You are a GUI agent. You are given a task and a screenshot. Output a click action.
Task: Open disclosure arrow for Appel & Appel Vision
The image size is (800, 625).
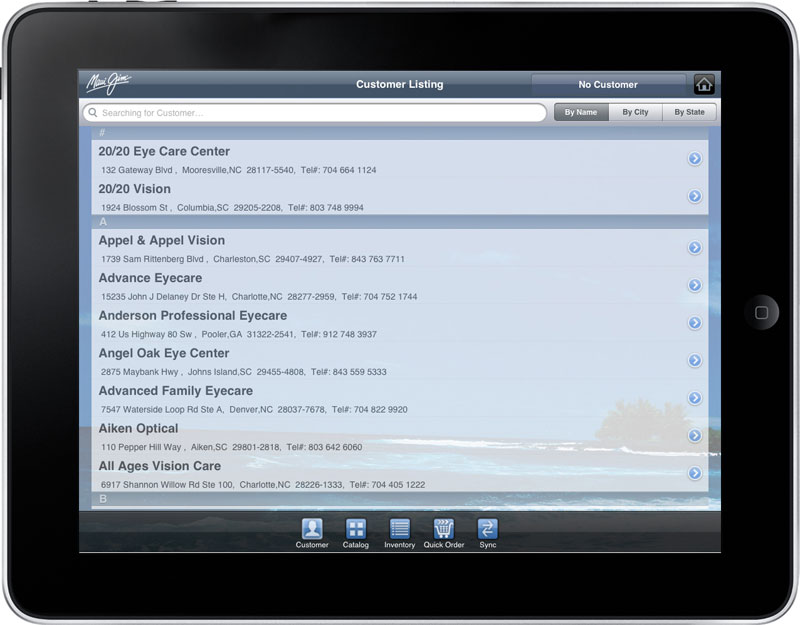(x=695, y=248)
